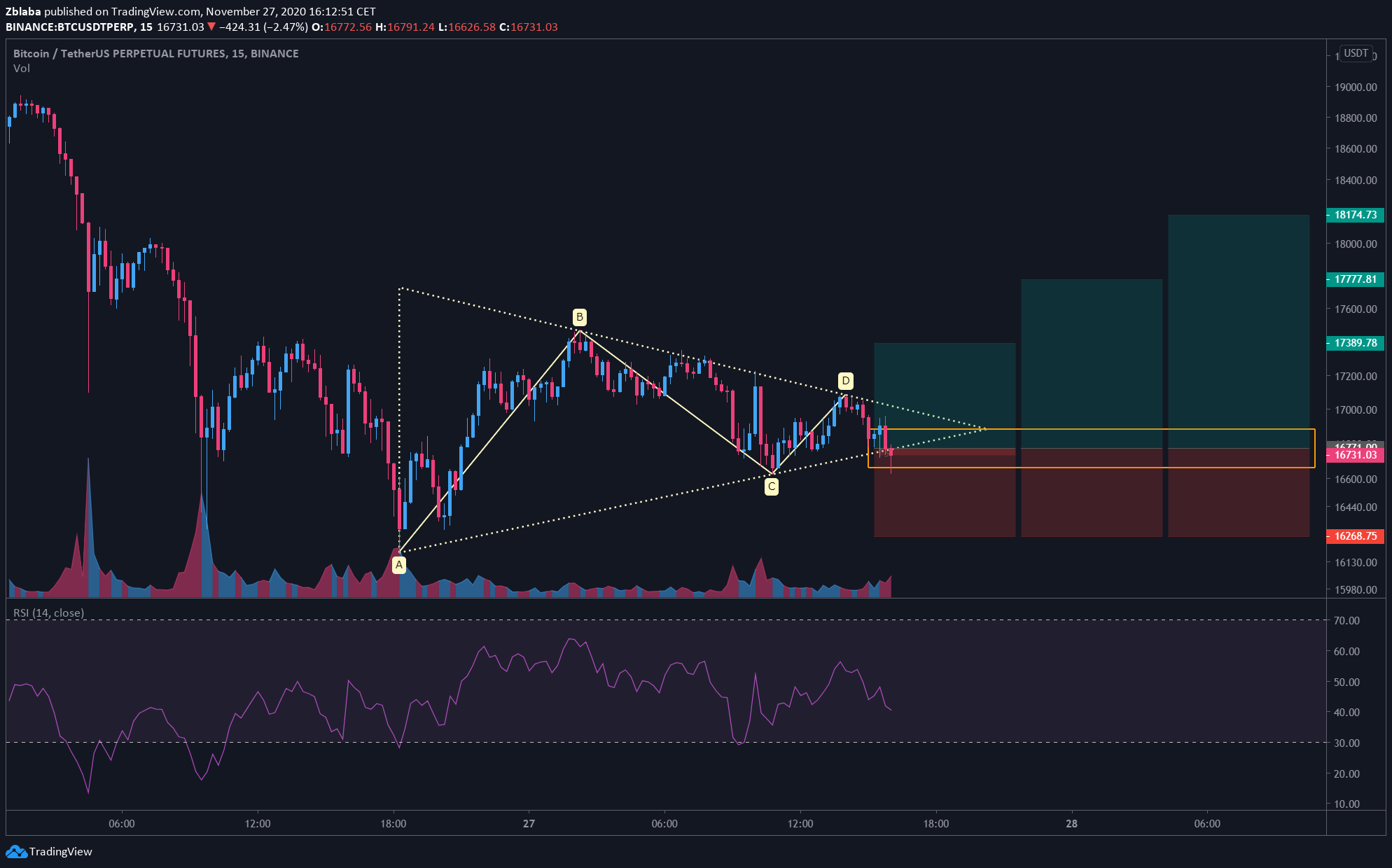The image size is (1392, 868).
Task: Click the RSI 30.00 axis label
Action: pos(1346,743)
